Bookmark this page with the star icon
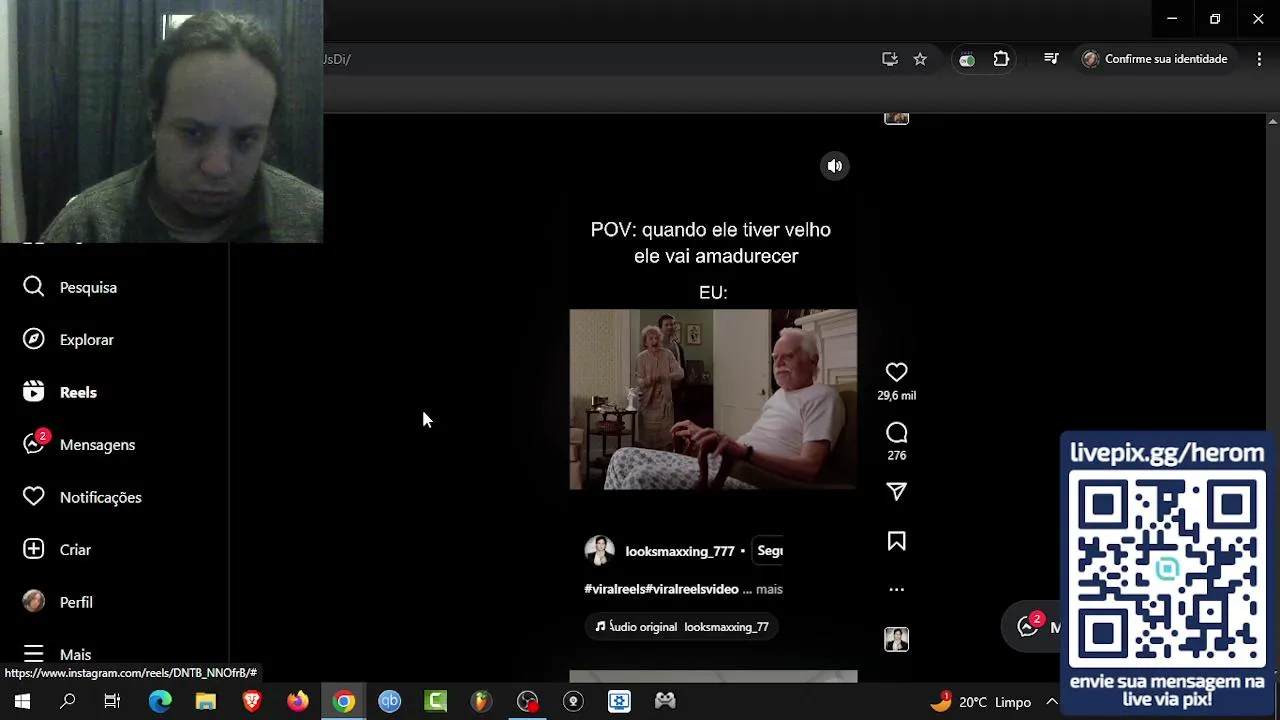The height and width of the screenshot is (720, 1280). (920, 59)
